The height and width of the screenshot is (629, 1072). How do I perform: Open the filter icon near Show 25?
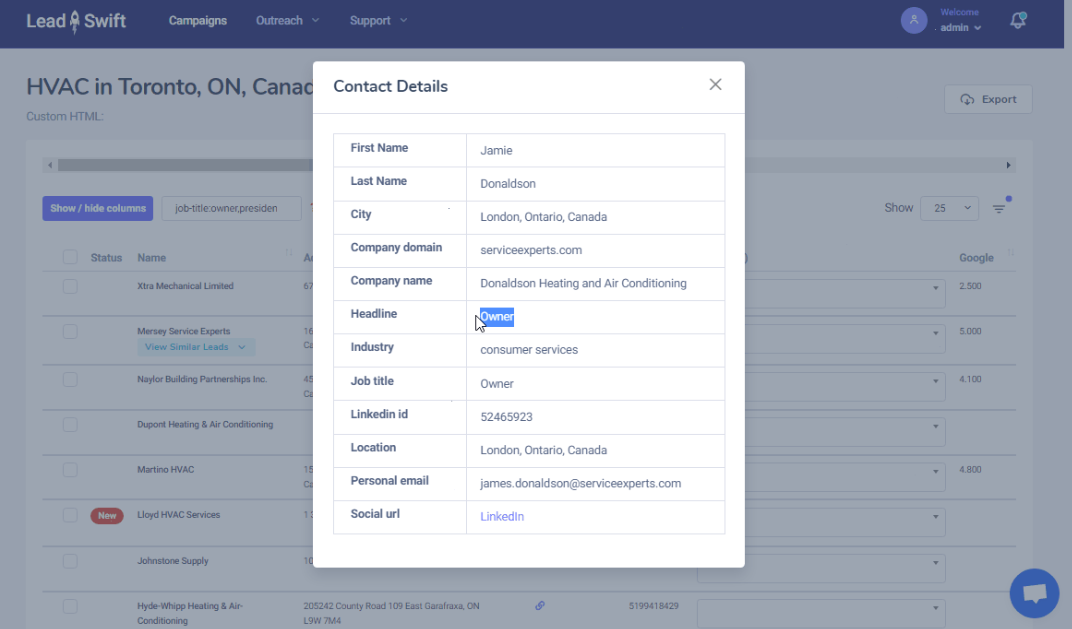pos(999,207)
